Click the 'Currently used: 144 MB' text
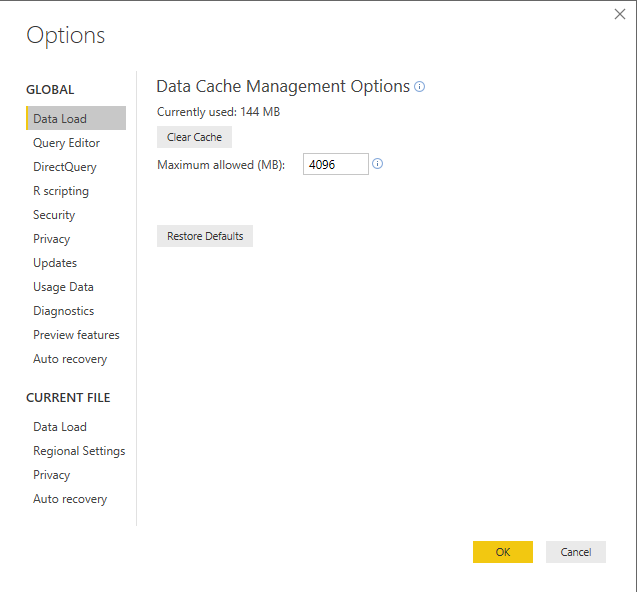Viewport: 639px width, 592px height. pyautogui.click(x=218, y=112)
